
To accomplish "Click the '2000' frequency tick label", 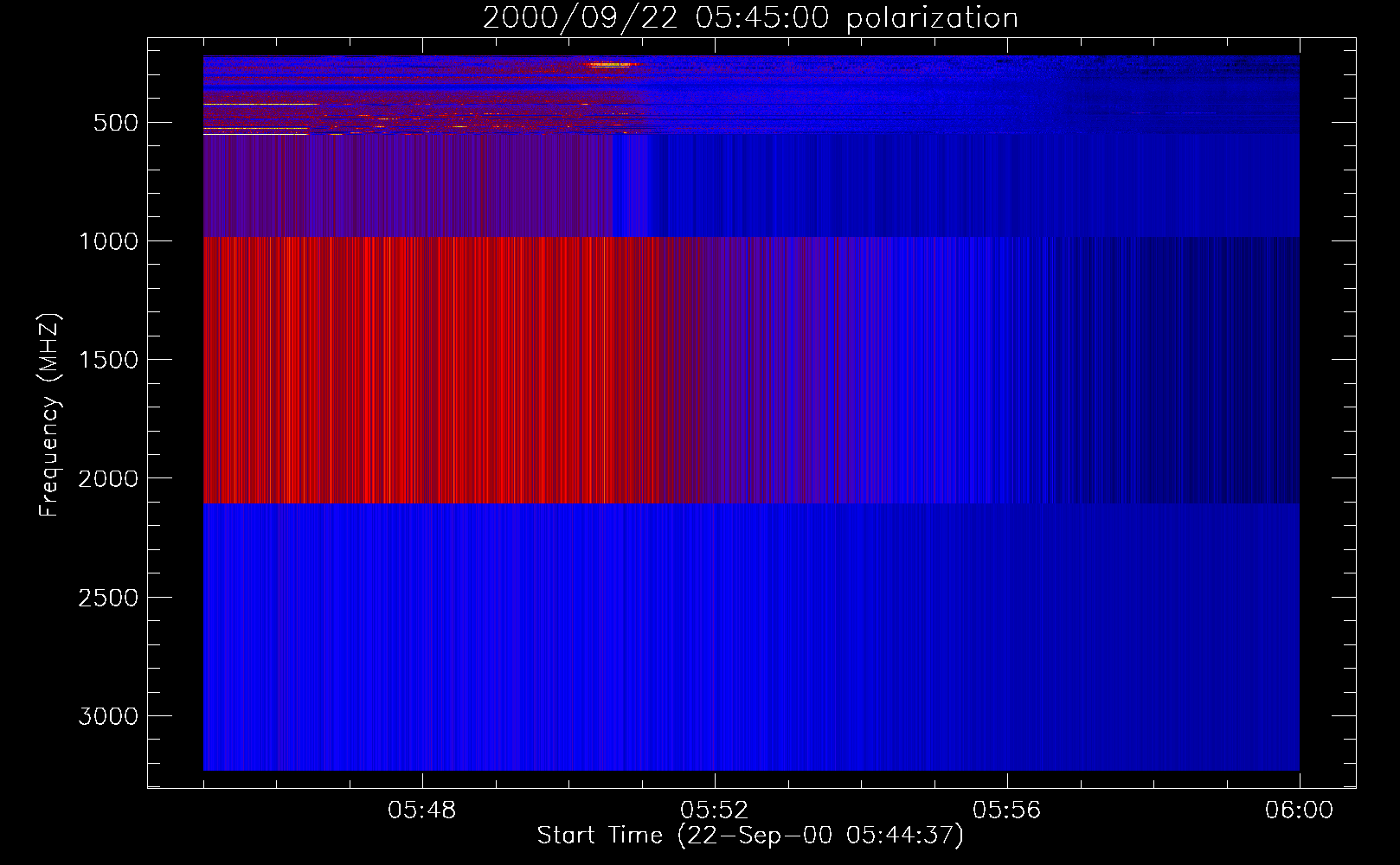I will click(x=108, y=479).
